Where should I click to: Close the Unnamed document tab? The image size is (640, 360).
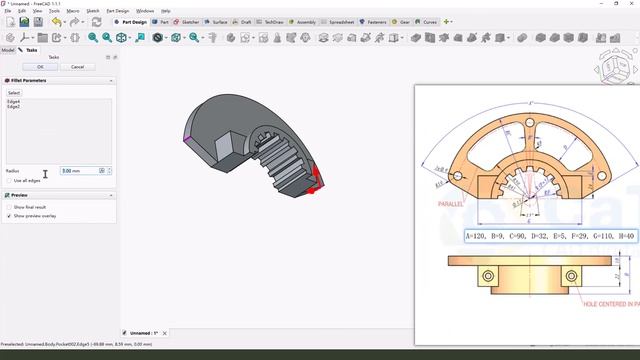coord(164,333)
